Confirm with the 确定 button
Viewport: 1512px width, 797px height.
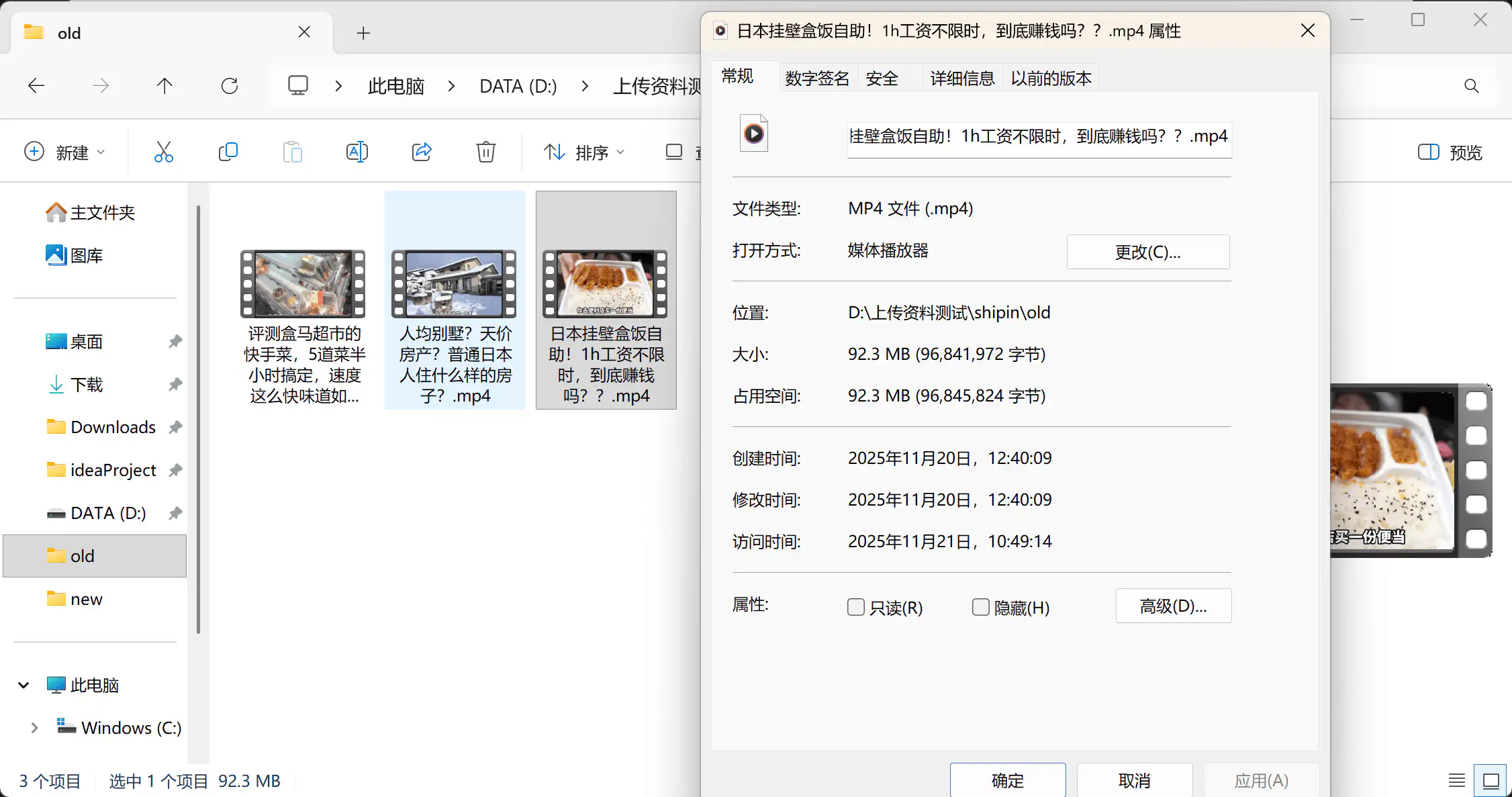coord(1008,780)
